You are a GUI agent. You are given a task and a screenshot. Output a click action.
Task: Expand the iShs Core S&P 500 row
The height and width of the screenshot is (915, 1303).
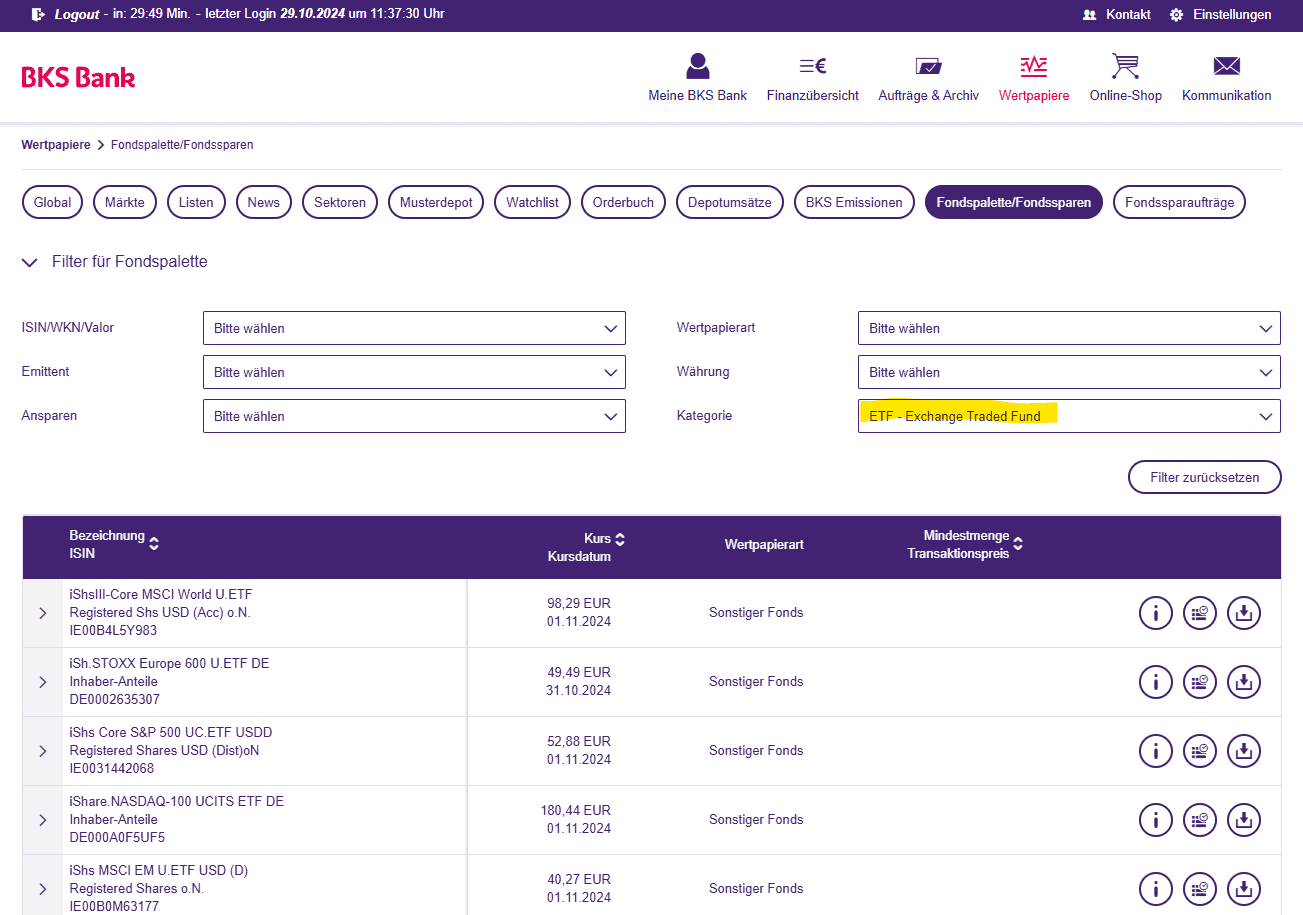click(x=42, y=751)
